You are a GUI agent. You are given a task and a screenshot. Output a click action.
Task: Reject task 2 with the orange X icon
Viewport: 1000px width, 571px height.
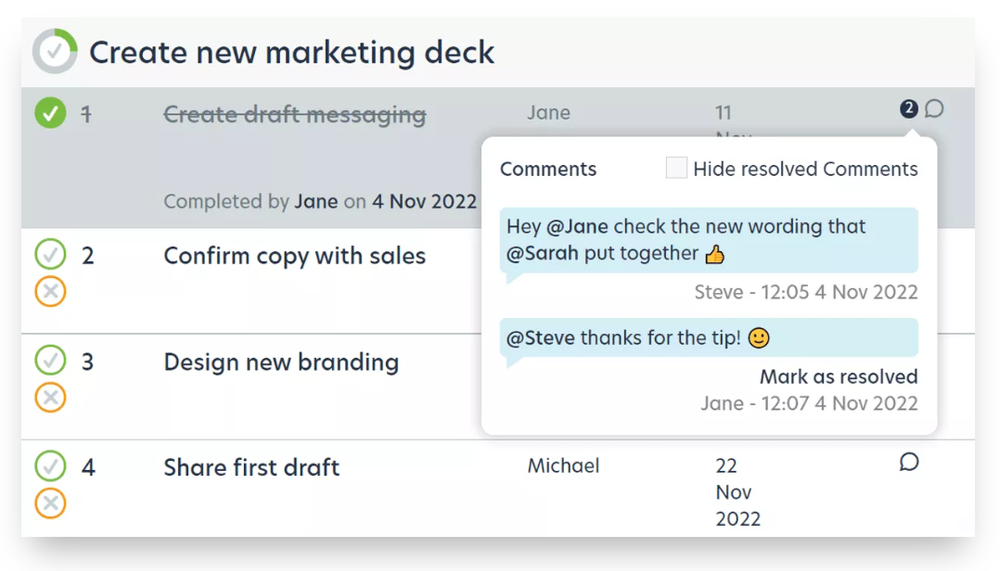pyautogui.click(x=50, y=291)
